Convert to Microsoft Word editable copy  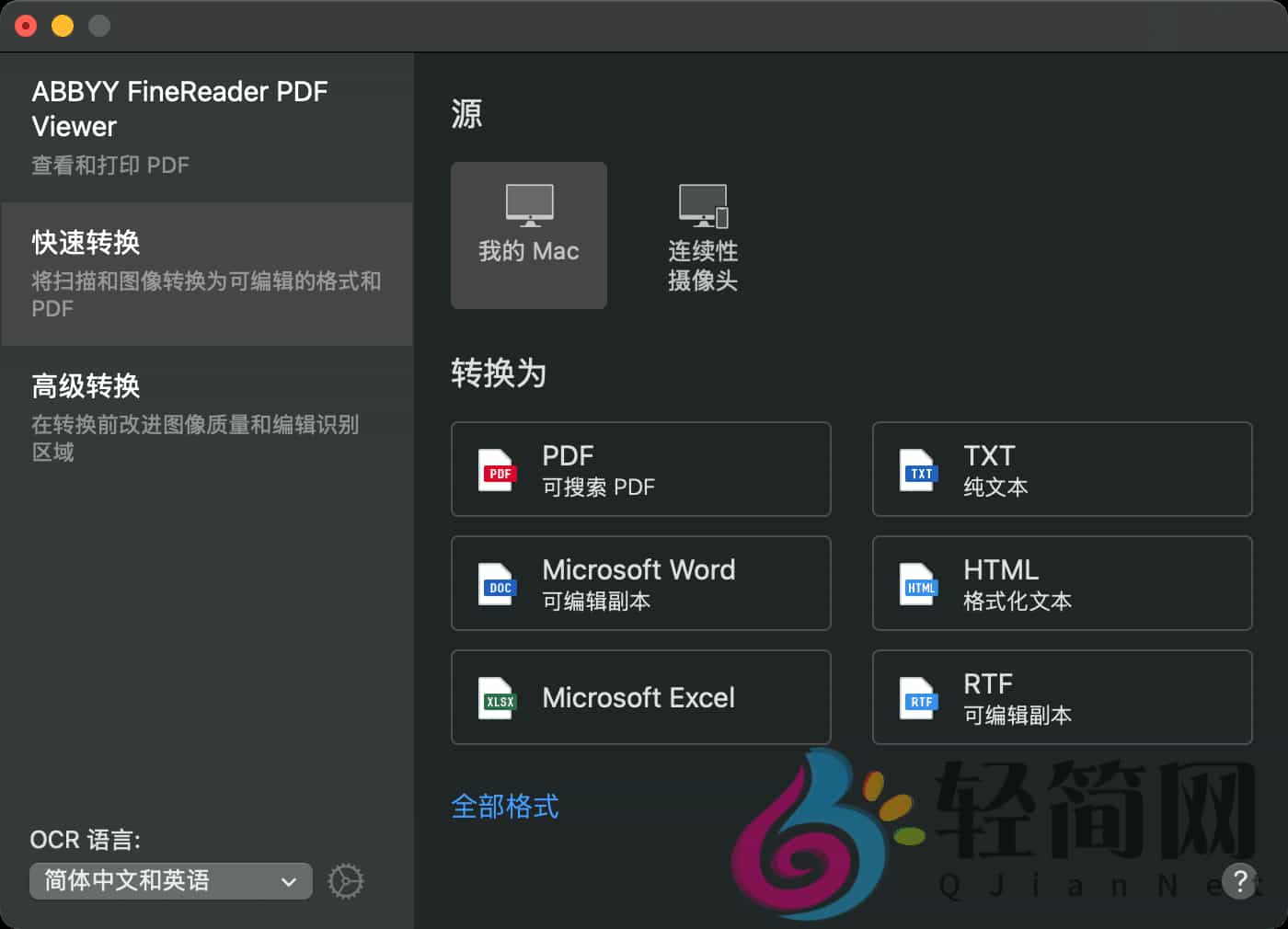pos(640,583)
